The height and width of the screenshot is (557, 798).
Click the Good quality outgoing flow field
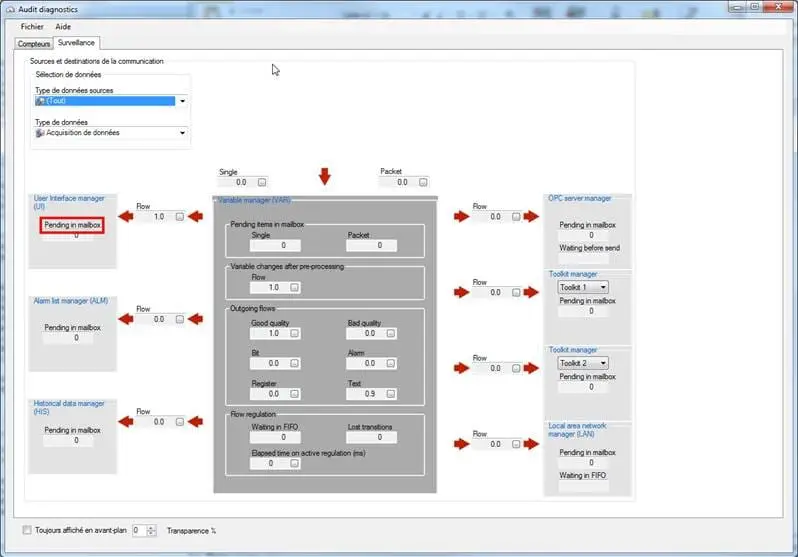point(270,334)
